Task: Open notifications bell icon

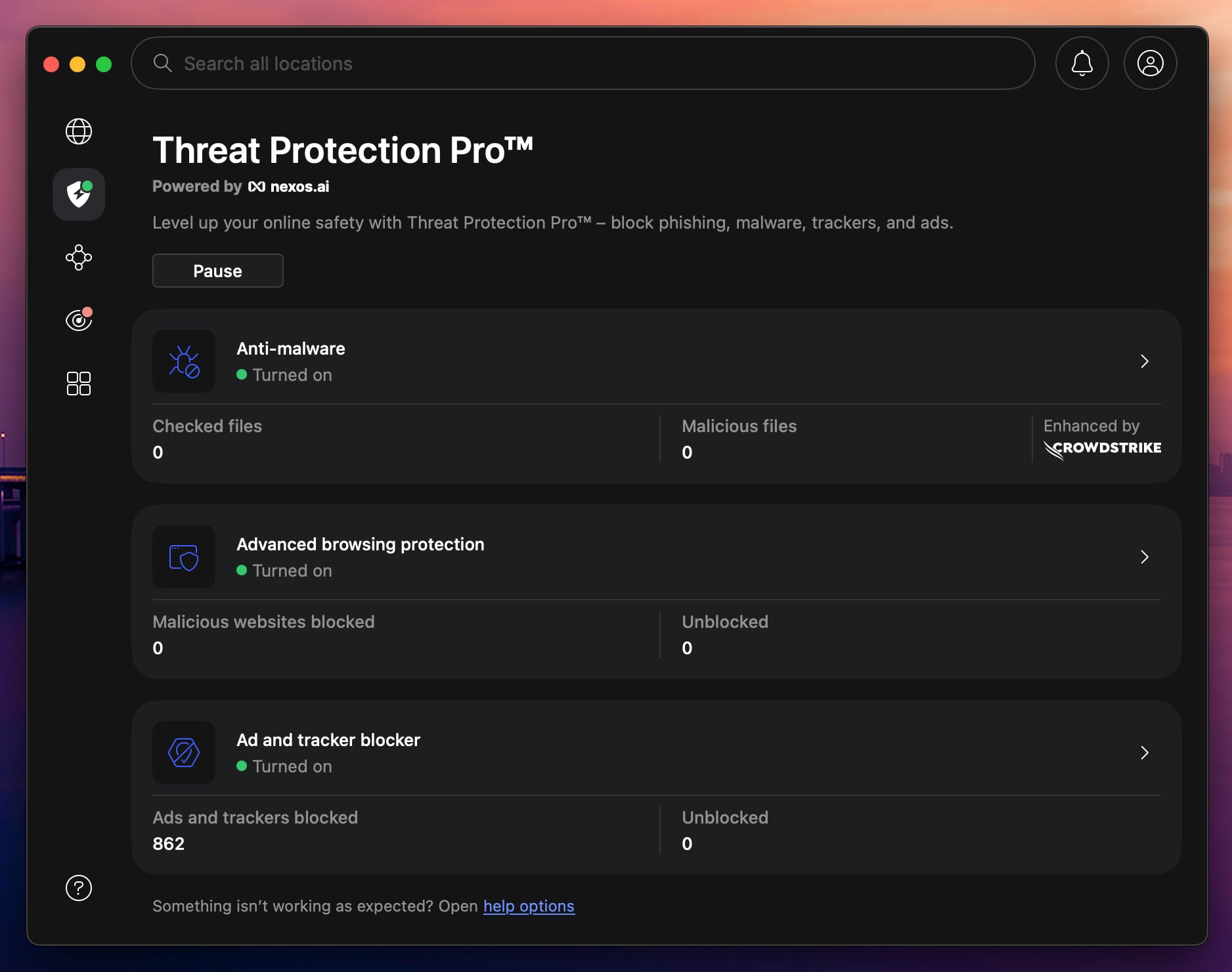Action: pos(1082,64)
